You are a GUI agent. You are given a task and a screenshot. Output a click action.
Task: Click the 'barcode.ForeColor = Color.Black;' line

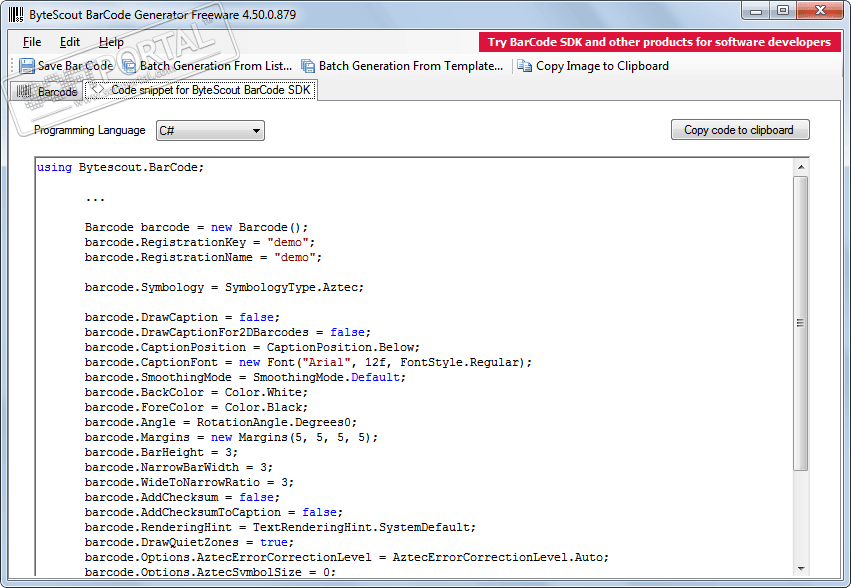196,407
